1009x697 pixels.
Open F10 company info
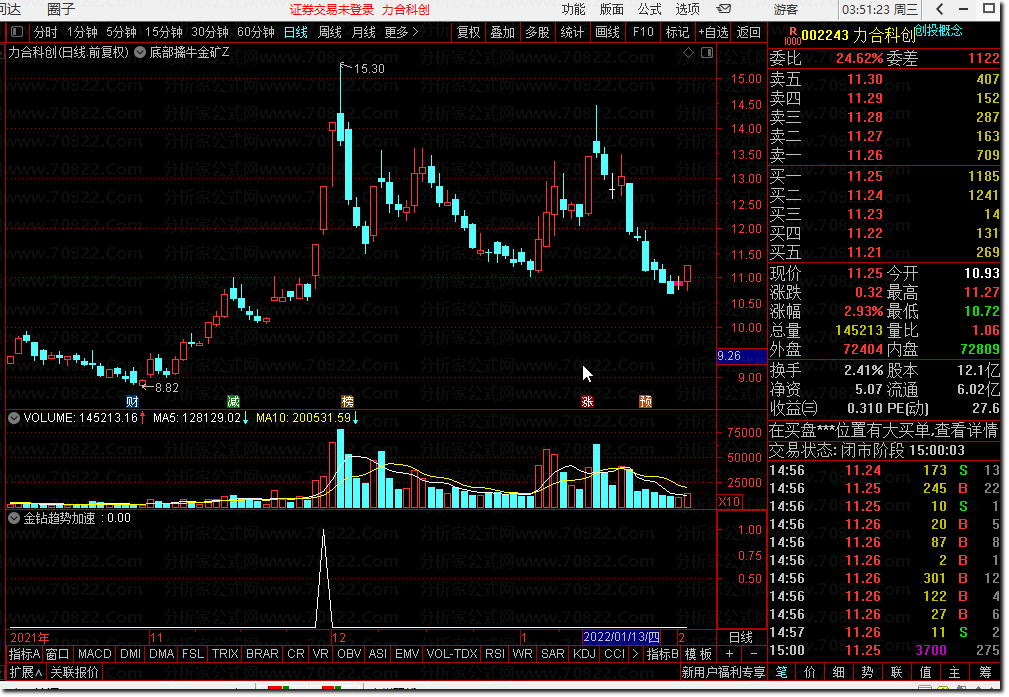coord(643,32)
